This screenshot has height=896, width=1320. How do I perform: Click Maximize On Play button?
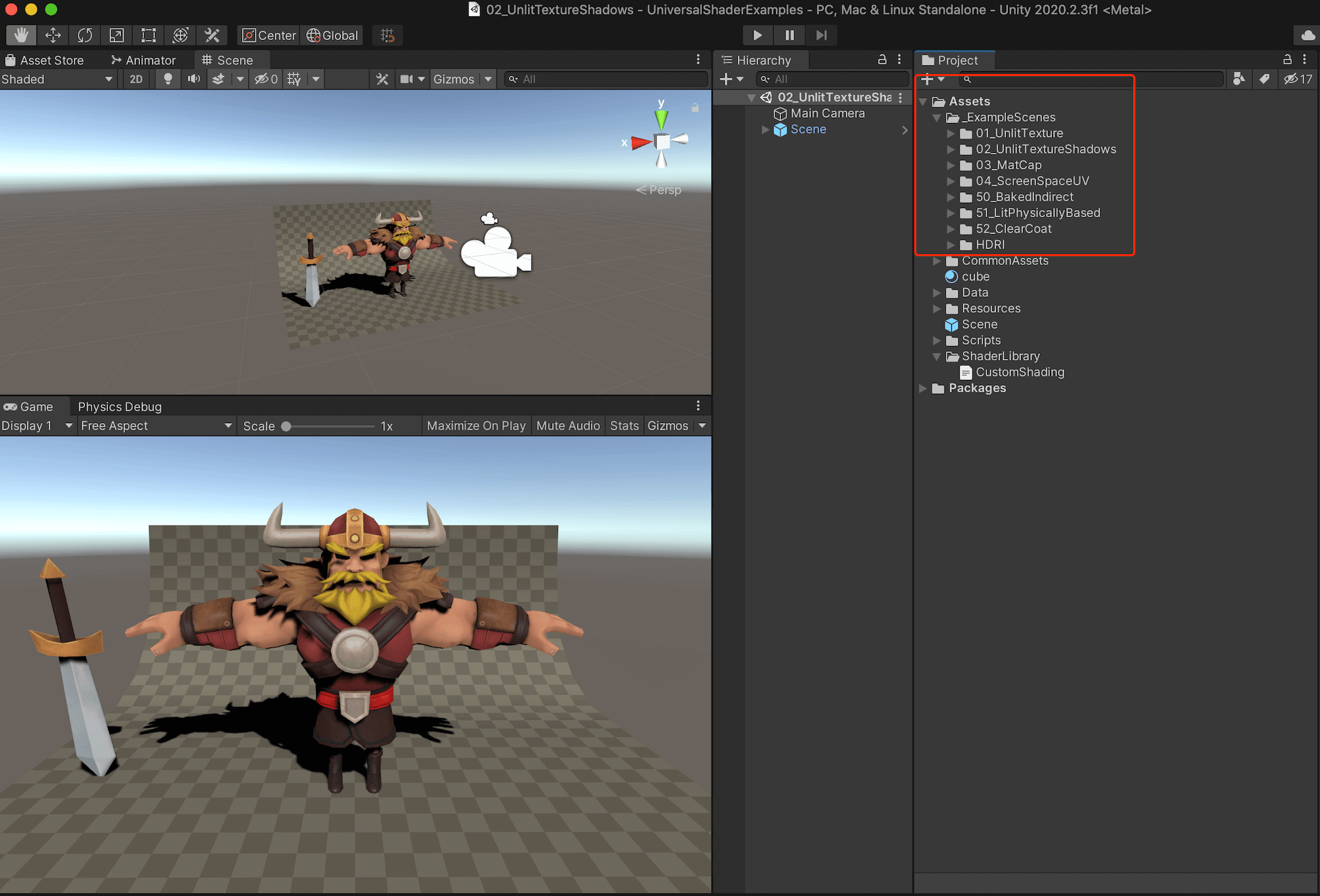[x=476, y=426]
